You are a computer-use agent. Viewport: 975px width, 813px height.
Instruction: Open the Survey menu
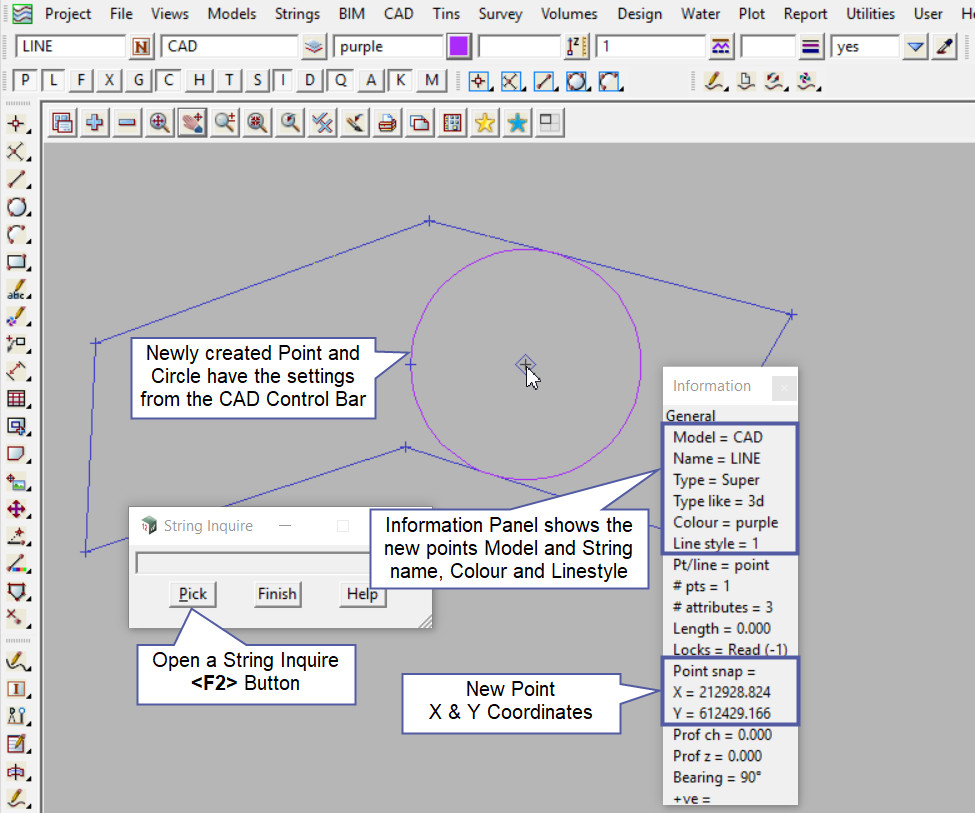pos(500,14)
